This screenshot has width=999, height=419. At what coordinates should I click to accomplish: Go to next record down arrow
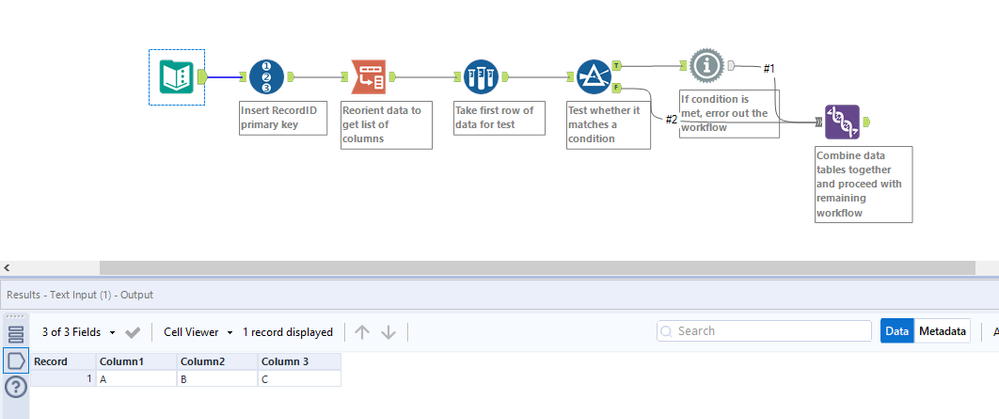pyautogui.click(x=389, y=332)
